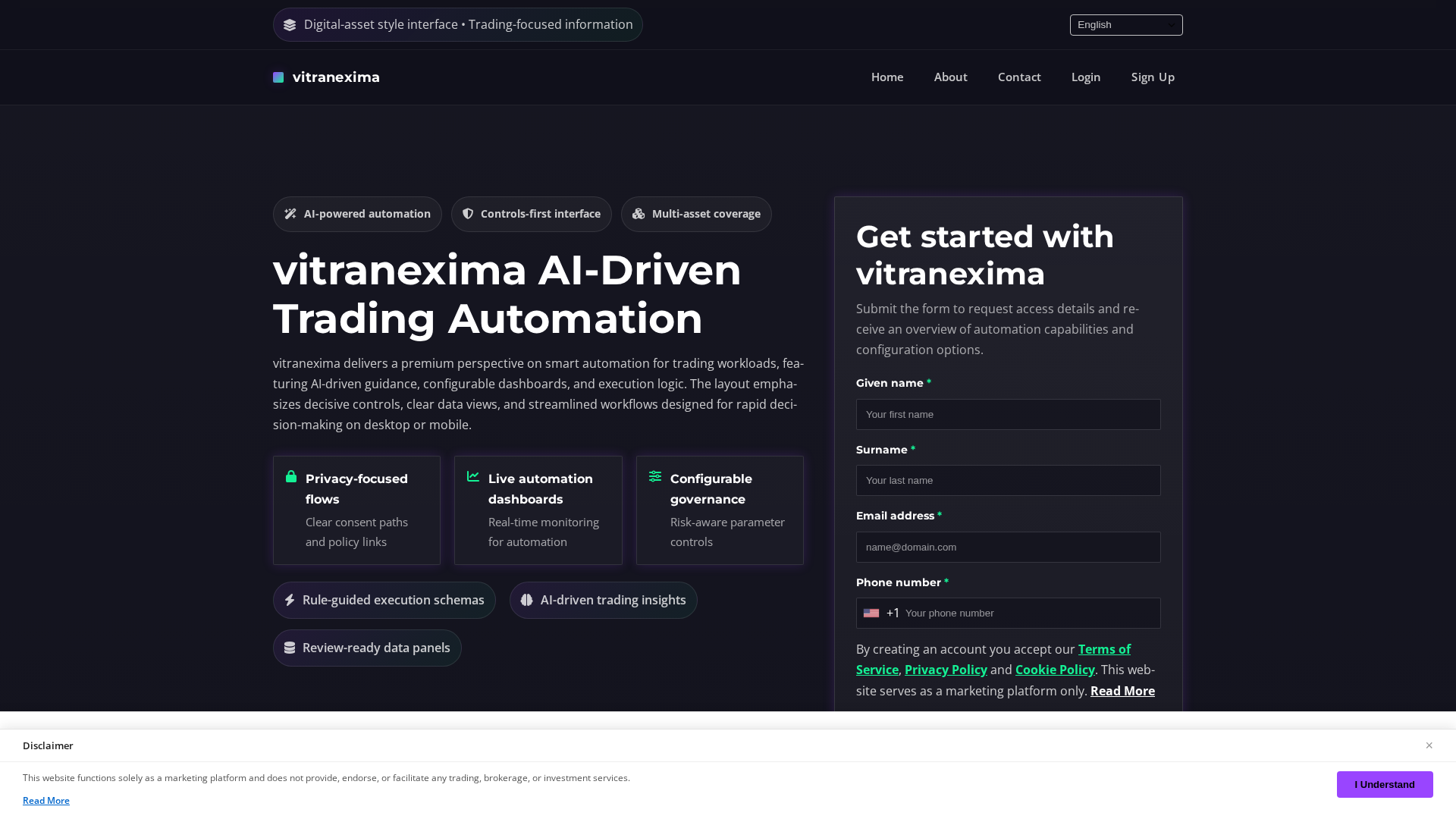Click the Live automation dashboards card heading
The width and height of the screenshot is (1456, 819).
click(541, 489)
